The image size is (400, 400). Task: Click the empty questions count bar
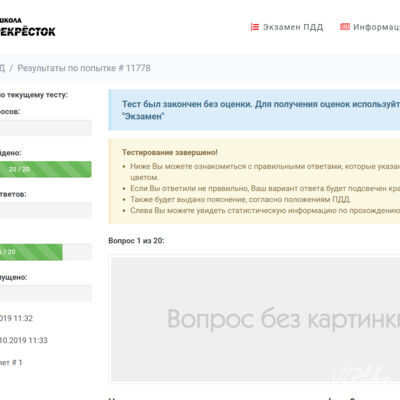(x=46, y=128)
